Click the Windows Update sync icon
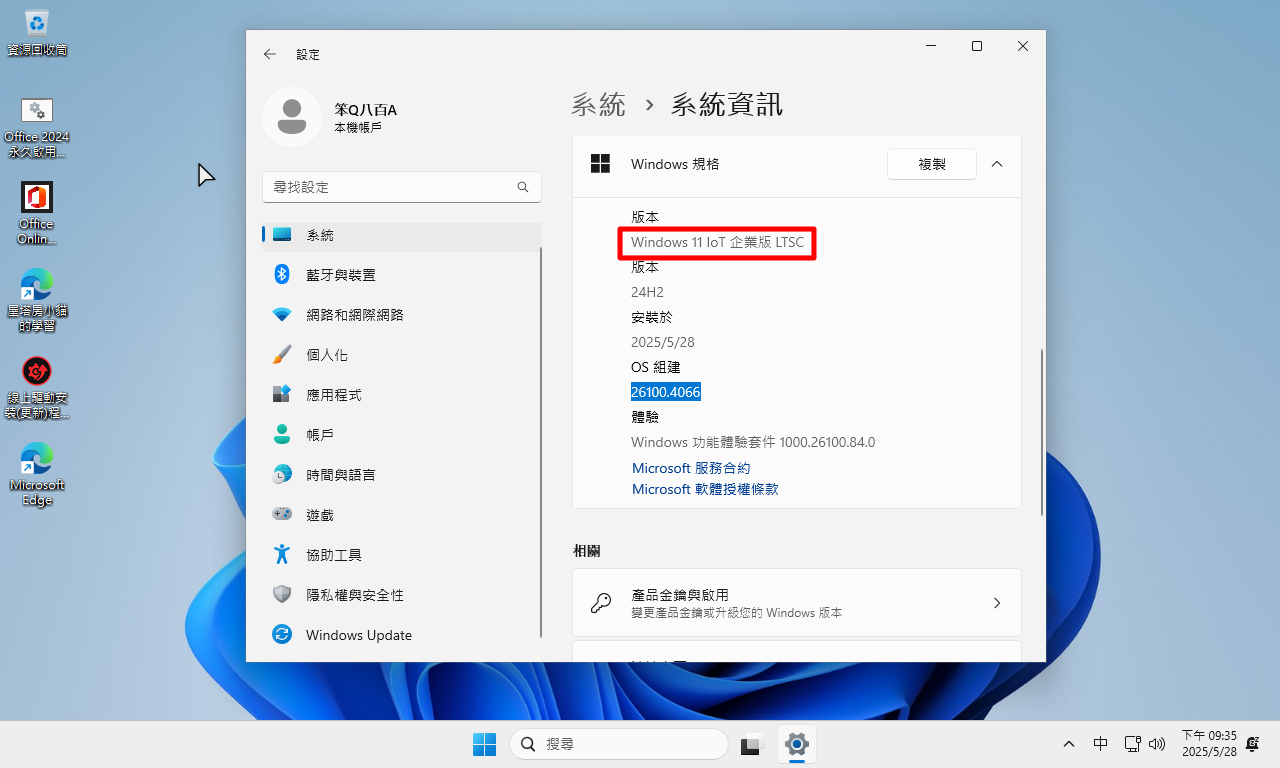 coord(282,635)
